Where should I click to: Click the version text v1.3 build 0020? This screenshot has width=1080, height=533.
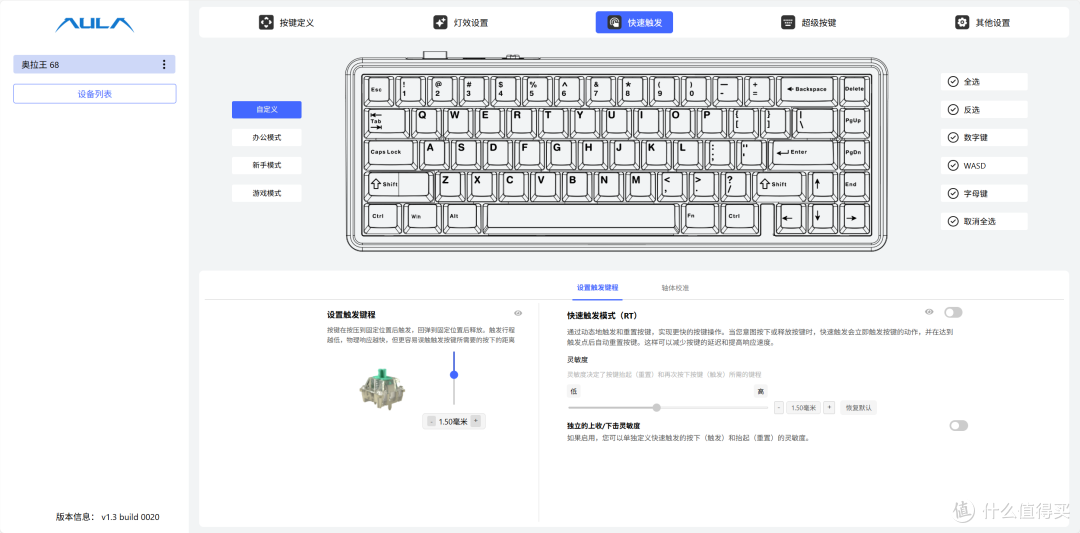coord(132,516)
